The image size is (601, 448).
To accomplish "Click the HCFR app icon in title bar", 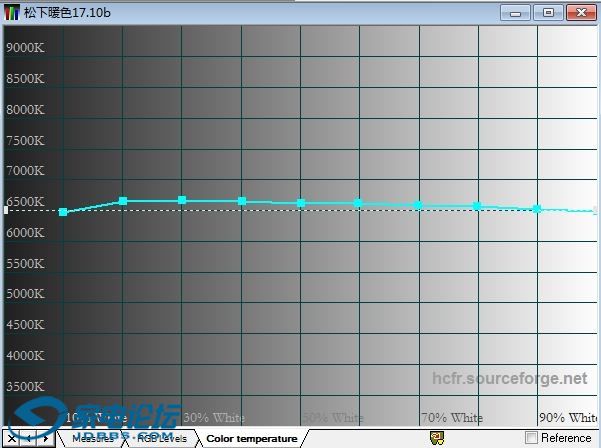I will coord(12,12).
